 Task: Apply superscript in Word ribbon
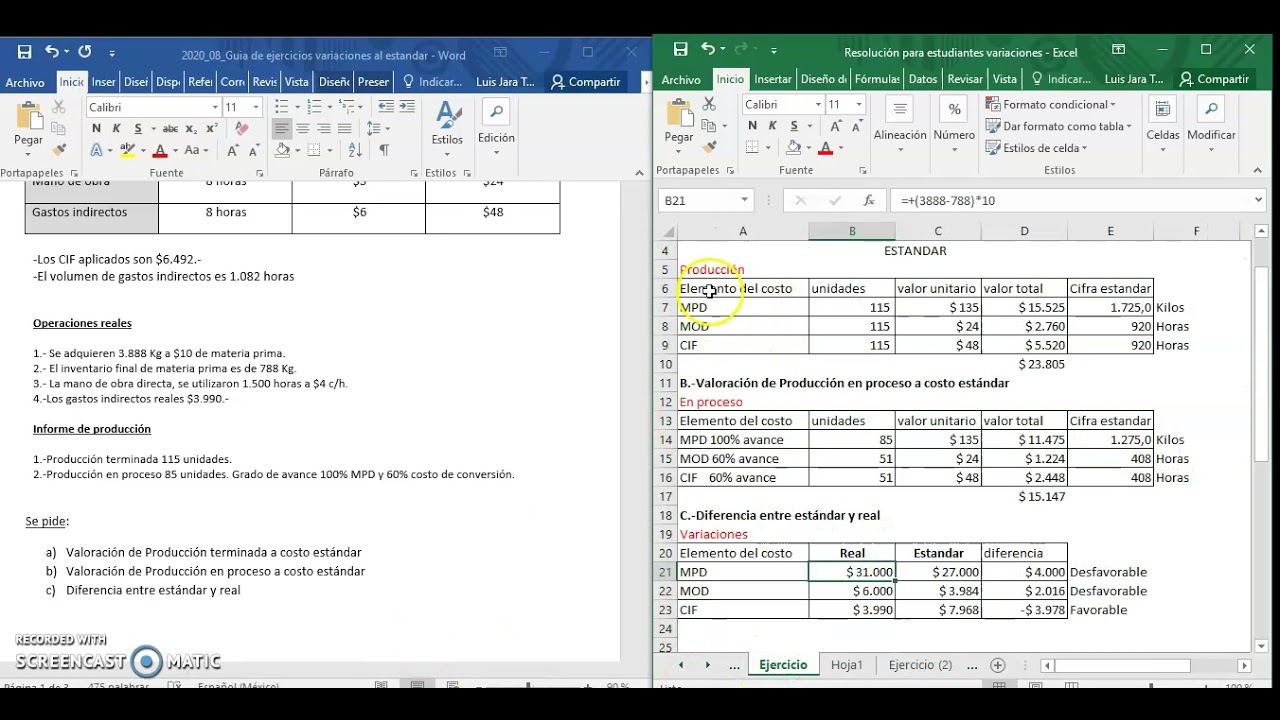click(x=213, y=128)
